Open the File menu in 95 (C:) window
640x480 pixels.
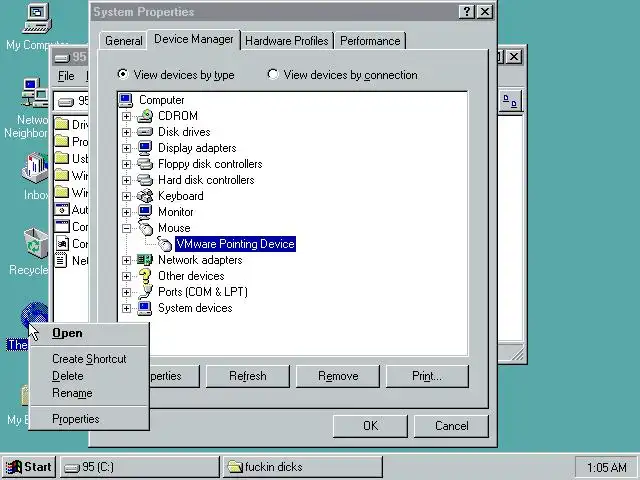[x=66, y=76]
